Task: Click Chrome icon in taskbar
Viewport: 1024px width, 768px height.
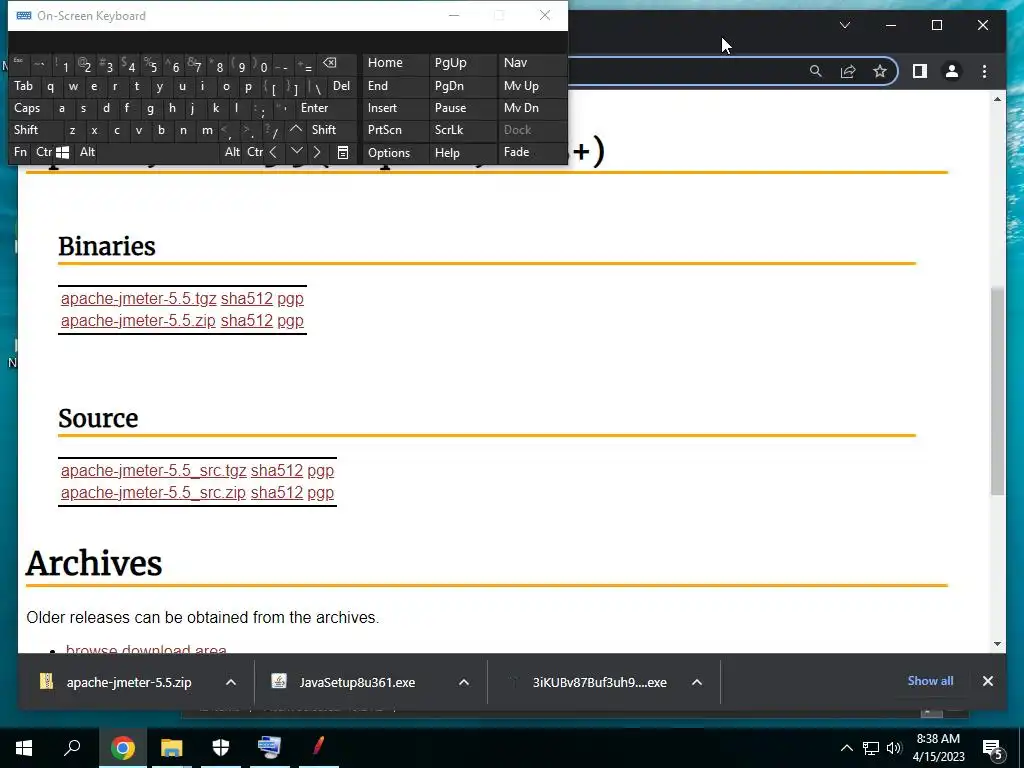Action: pos(122,748)
